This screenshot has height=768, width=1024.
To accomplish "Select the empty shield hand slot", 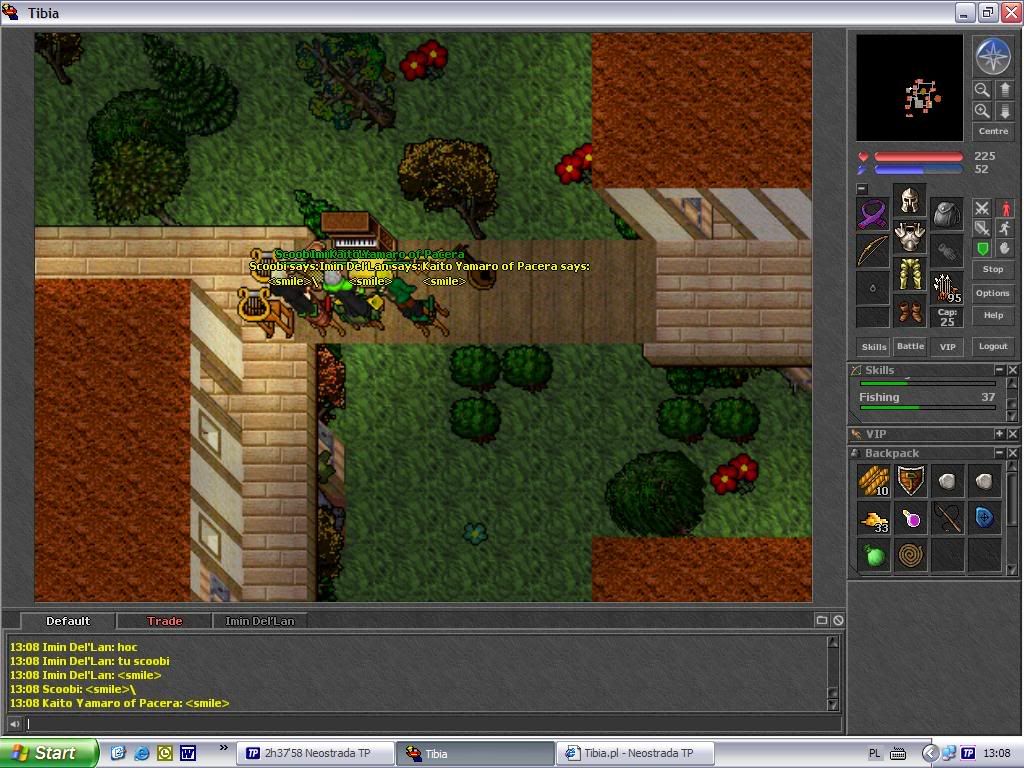I will (946, 251).
